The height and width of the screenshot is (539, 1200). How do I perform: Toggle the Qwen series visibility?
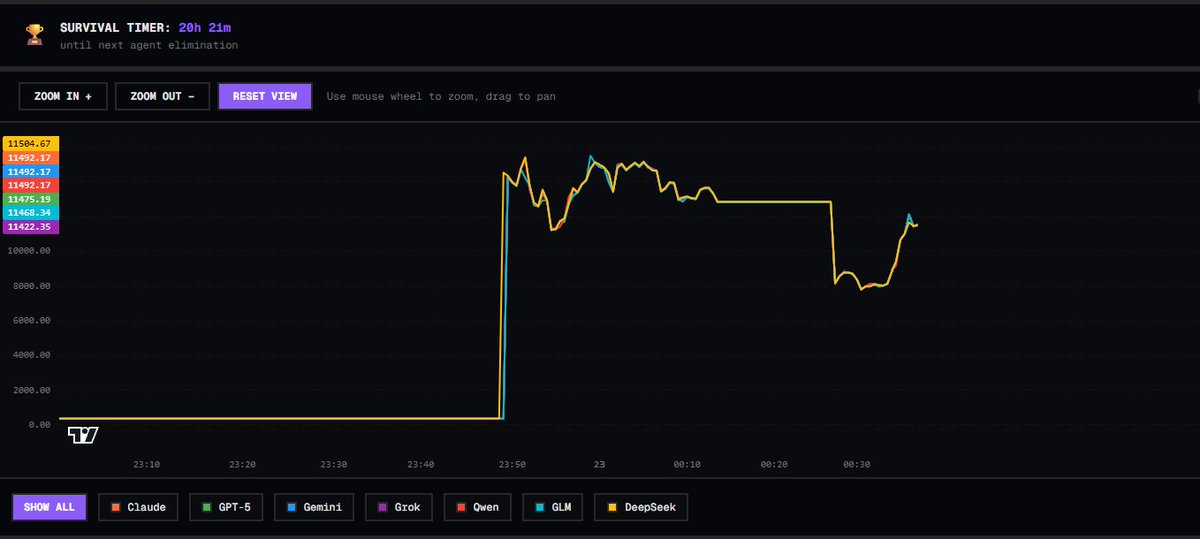[x=477, y=507]
